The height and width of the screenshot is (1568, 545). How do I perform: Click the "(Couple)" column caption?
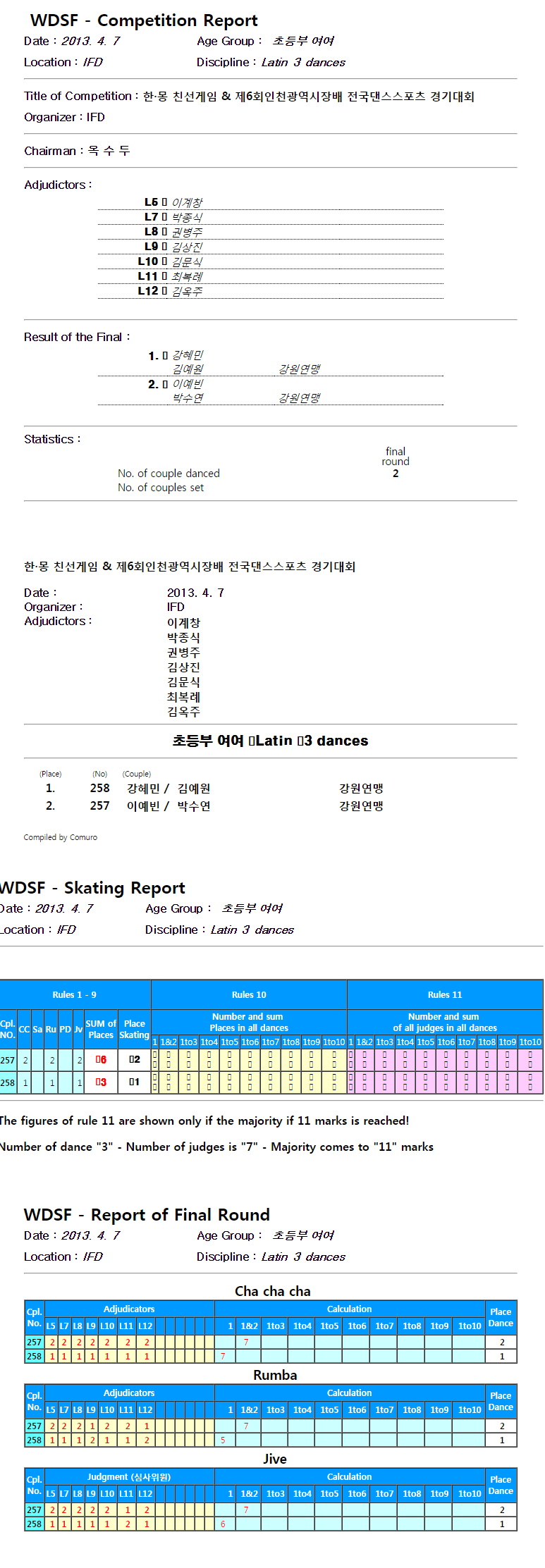[137, 774]
